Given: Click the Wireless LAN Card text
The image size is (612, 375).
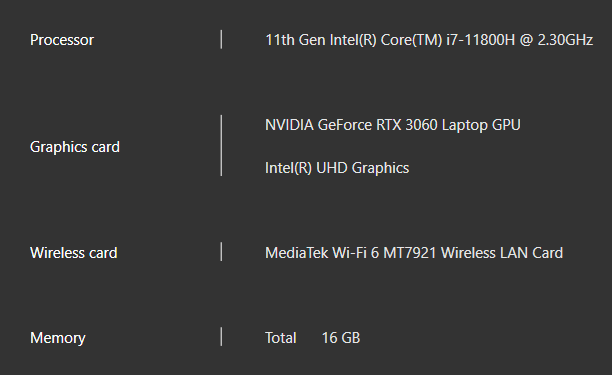Looking at the screenshot, I should tap(502, 253).
